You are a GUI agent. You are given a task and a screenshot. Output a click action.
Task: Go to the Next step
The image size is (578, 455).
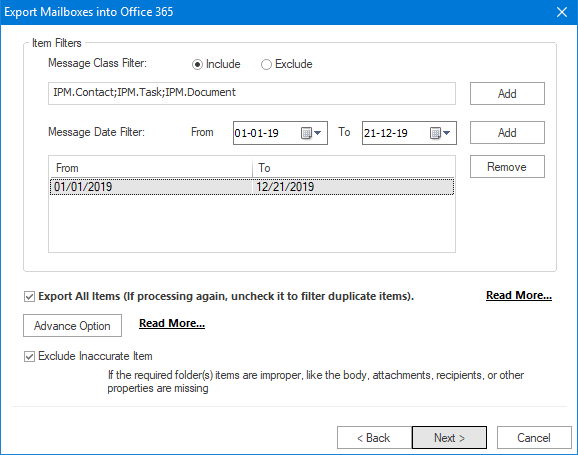pos(449,438)
